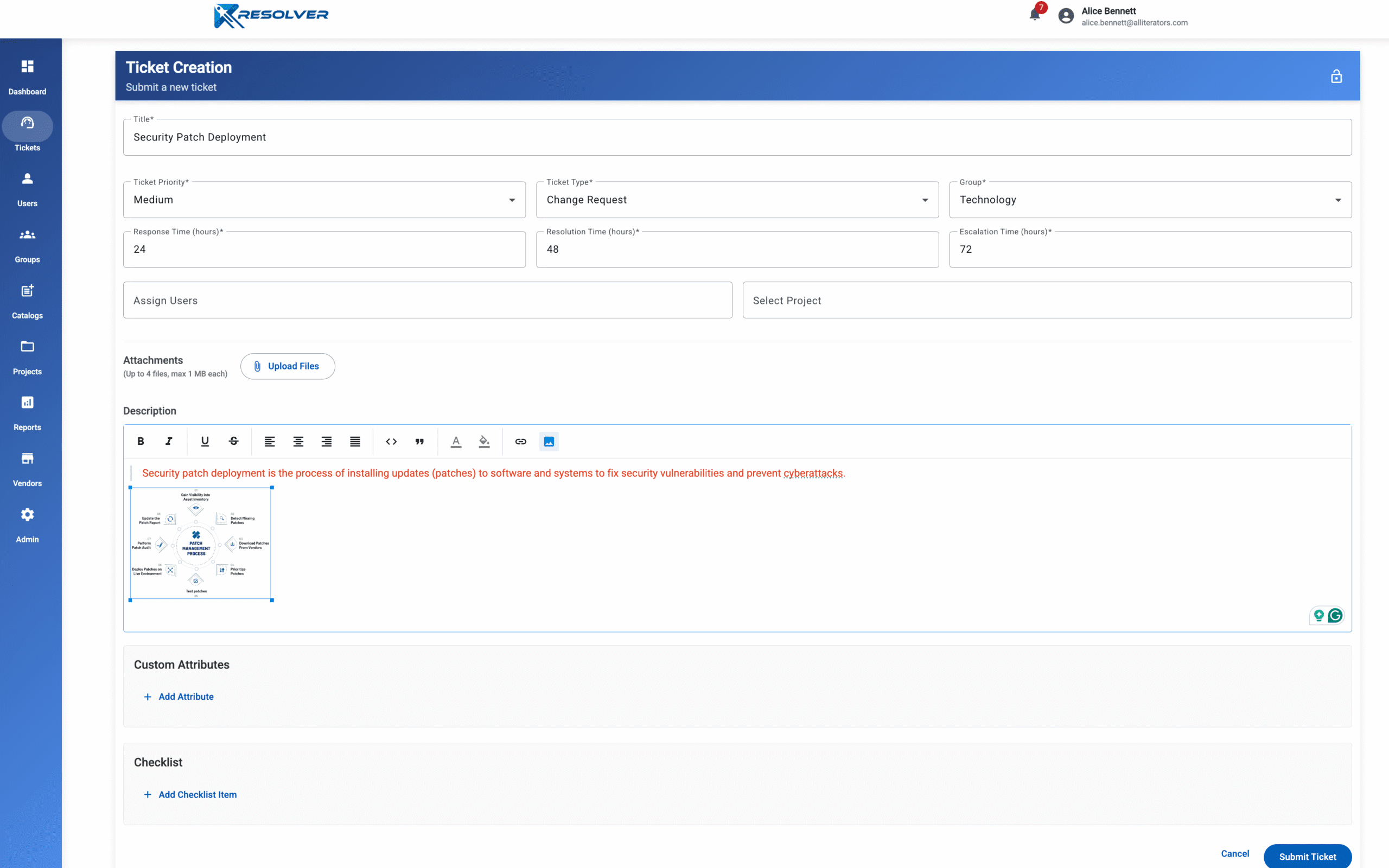Viewport: 1389px width, 868px height.
Task: Center align the description text
Action: pyautogui.click(x=298, y=442)
